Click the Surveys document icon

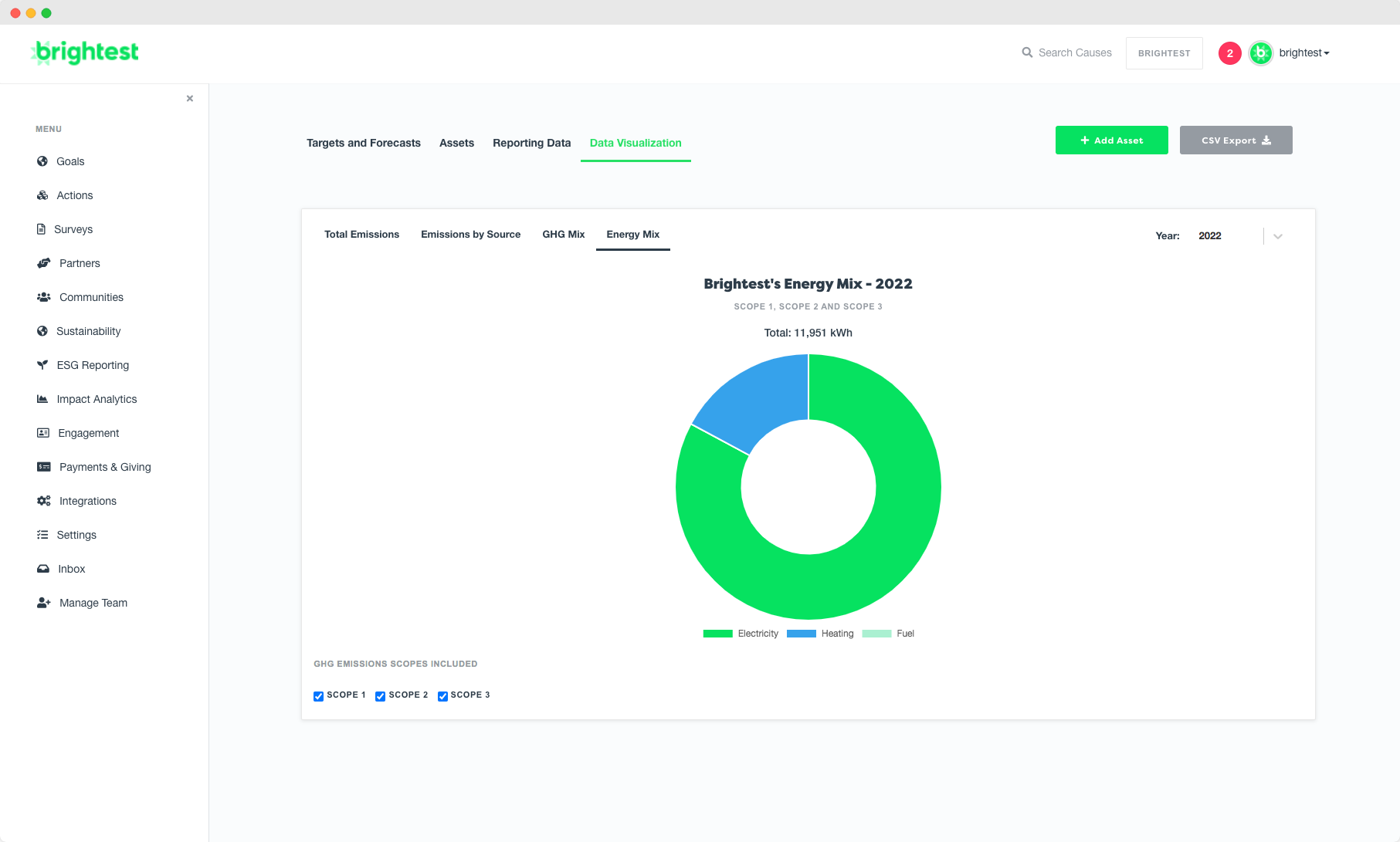[41, 229]
